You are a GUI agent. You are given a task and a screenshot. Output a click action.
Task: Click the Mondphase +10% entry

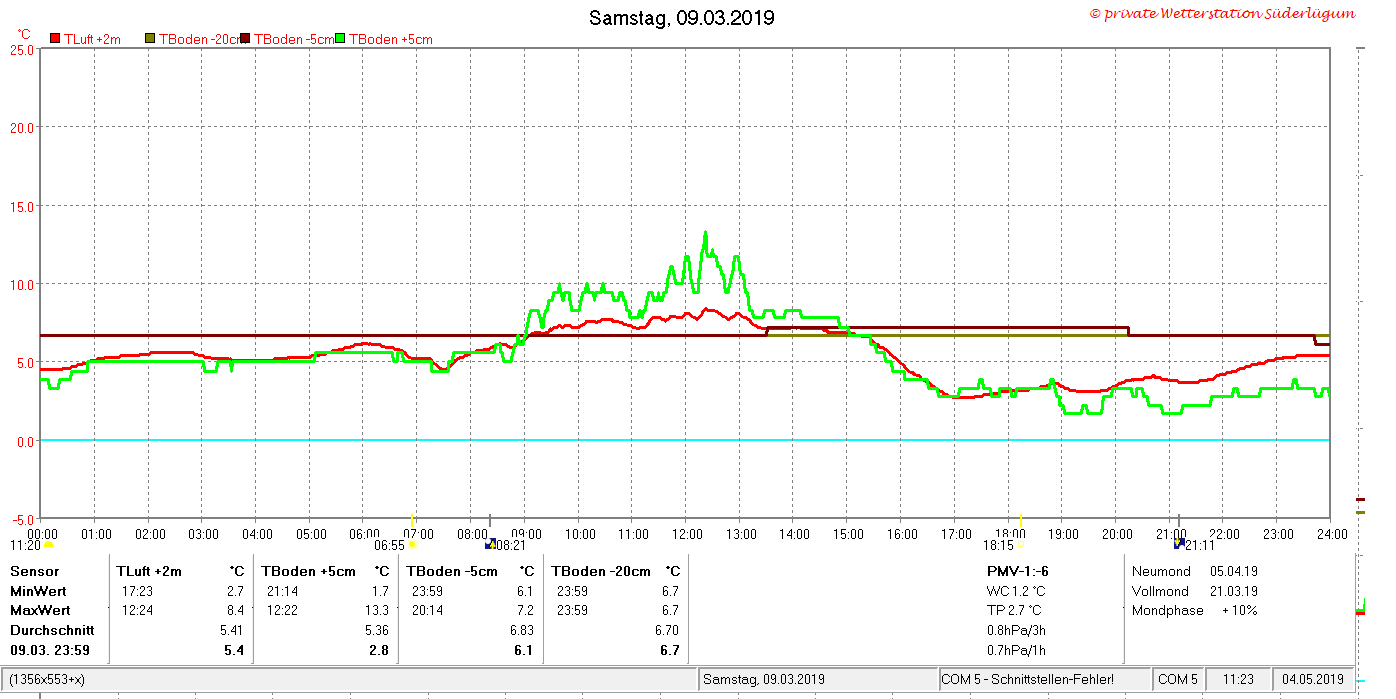(1195, 610)
